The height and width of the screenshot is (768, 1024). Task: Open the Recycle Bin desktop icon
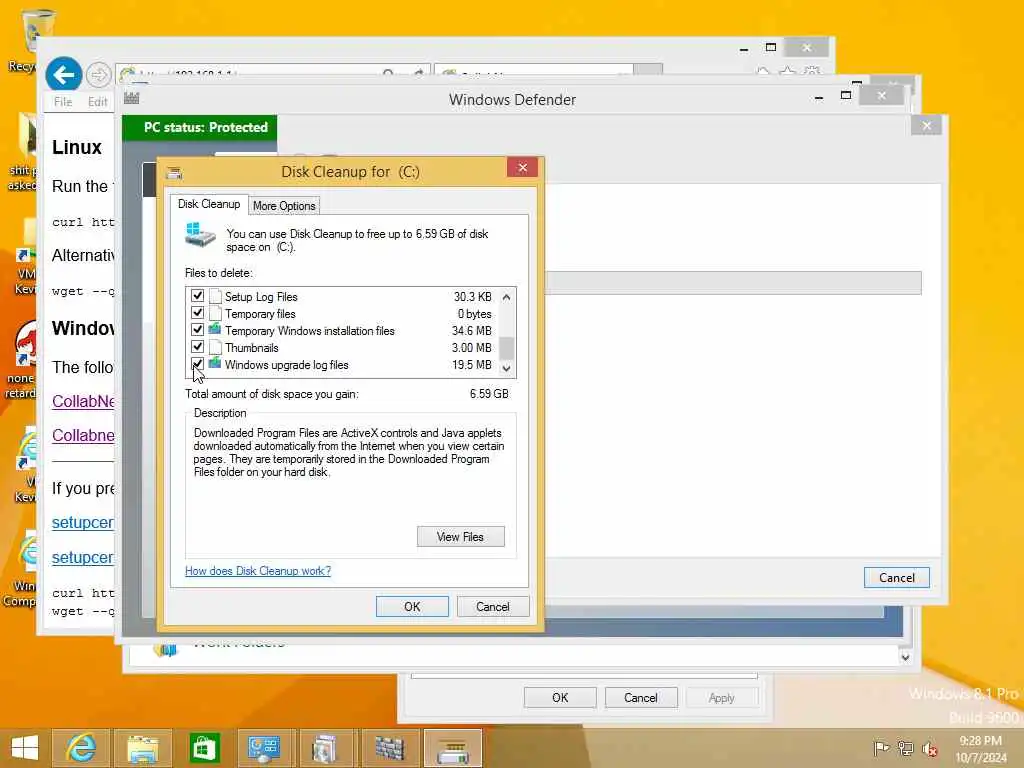point(37,37)
